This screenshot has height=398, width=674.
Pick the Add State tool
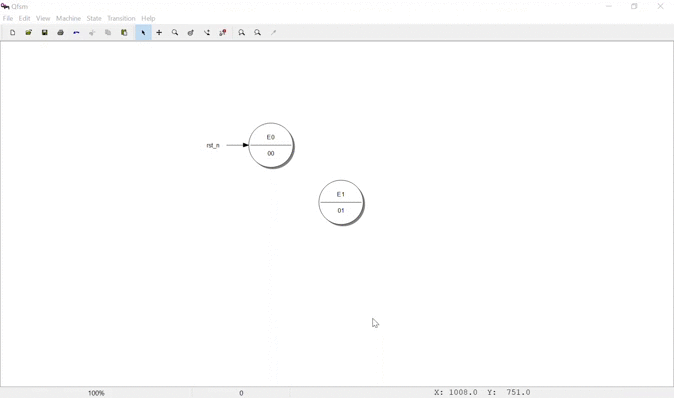coord(191,32)
